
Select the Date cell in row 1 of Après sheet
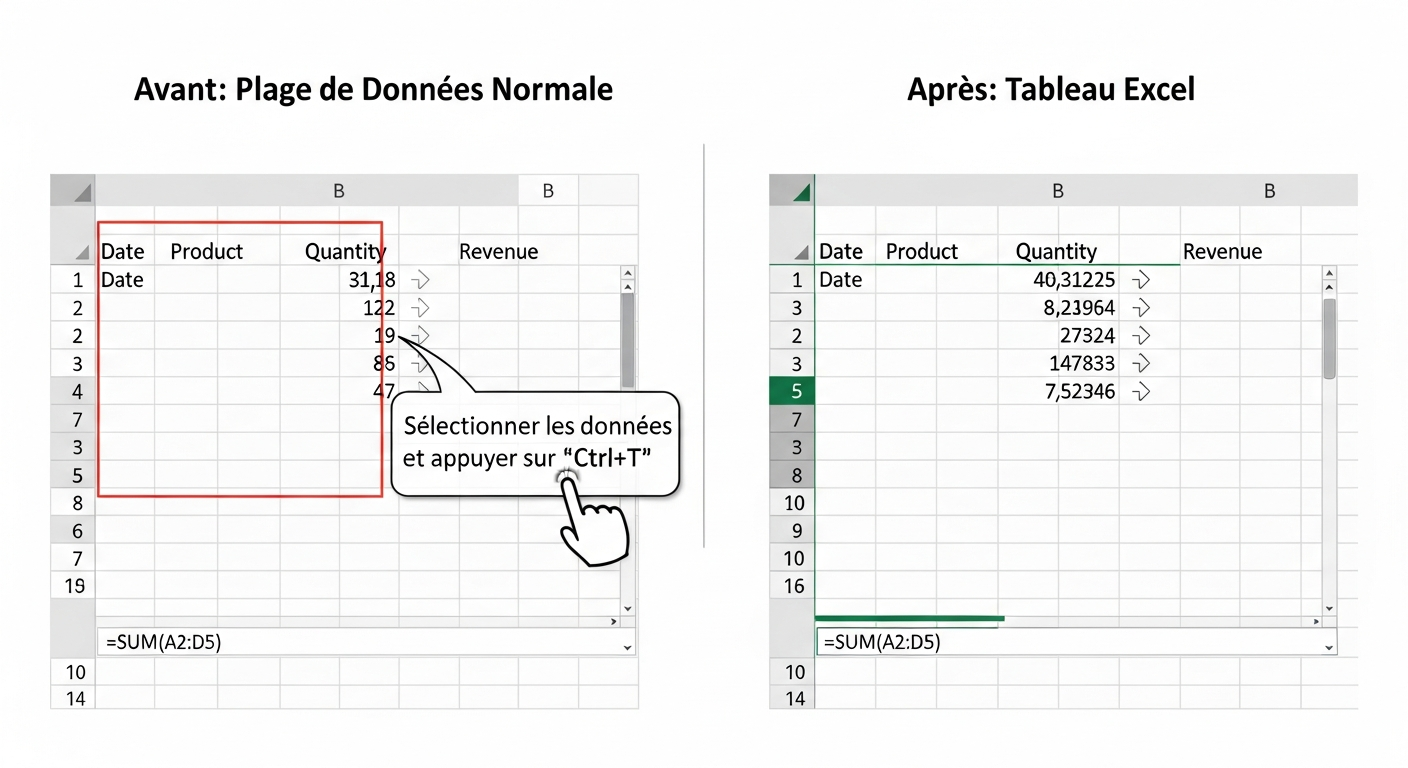pos(840,280)
